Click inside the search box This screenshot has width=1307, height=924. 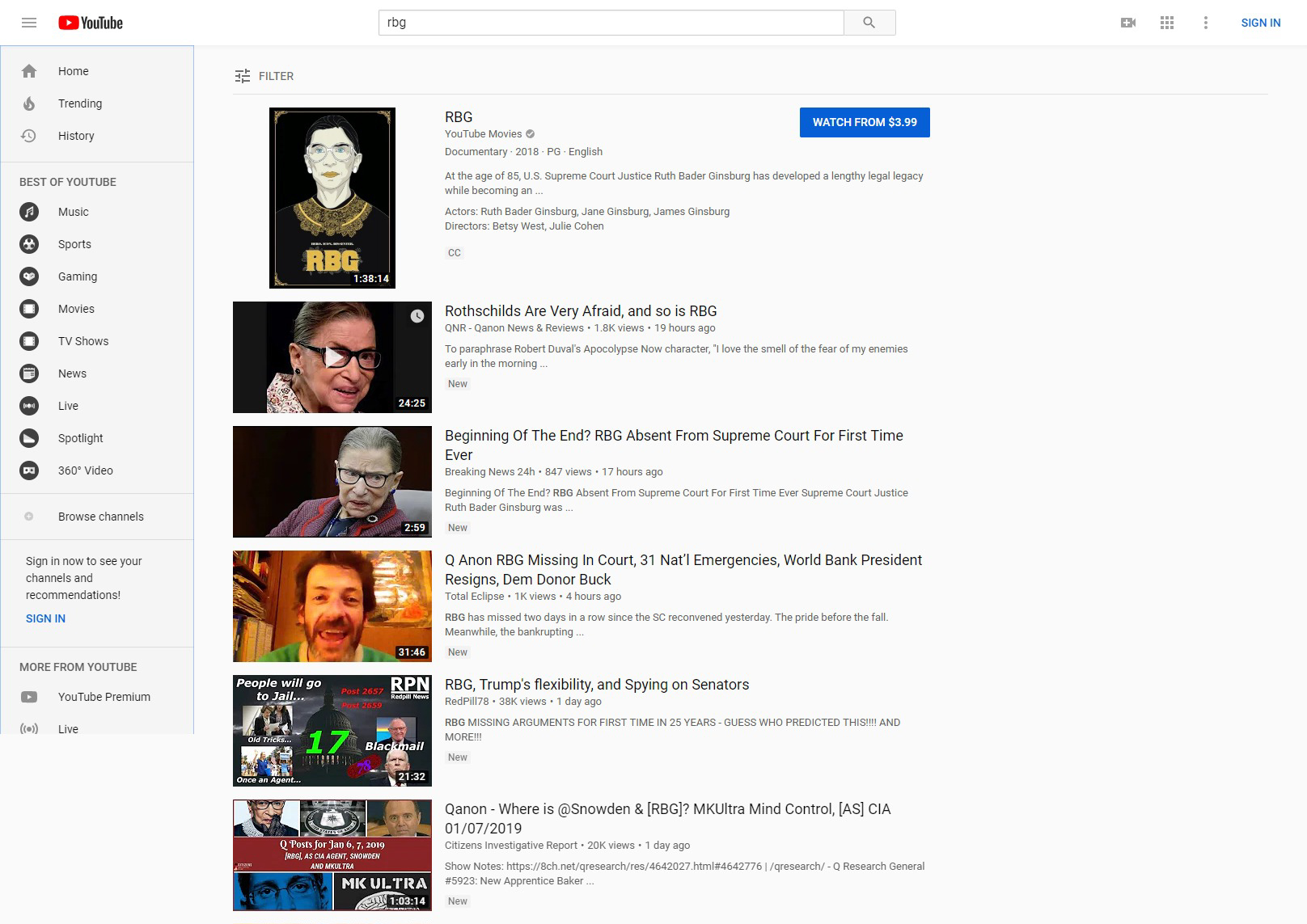tap(611, 23)
